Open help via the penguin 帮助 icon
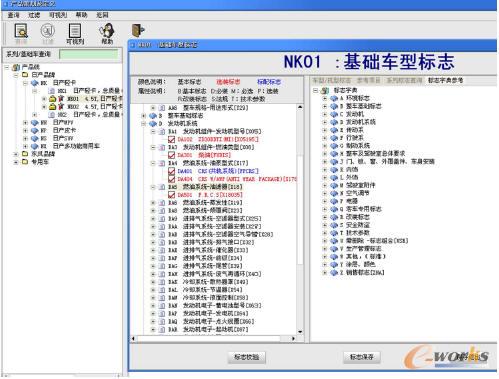Image resolution: width=499 pixels, height=379 pixels. 107,31
